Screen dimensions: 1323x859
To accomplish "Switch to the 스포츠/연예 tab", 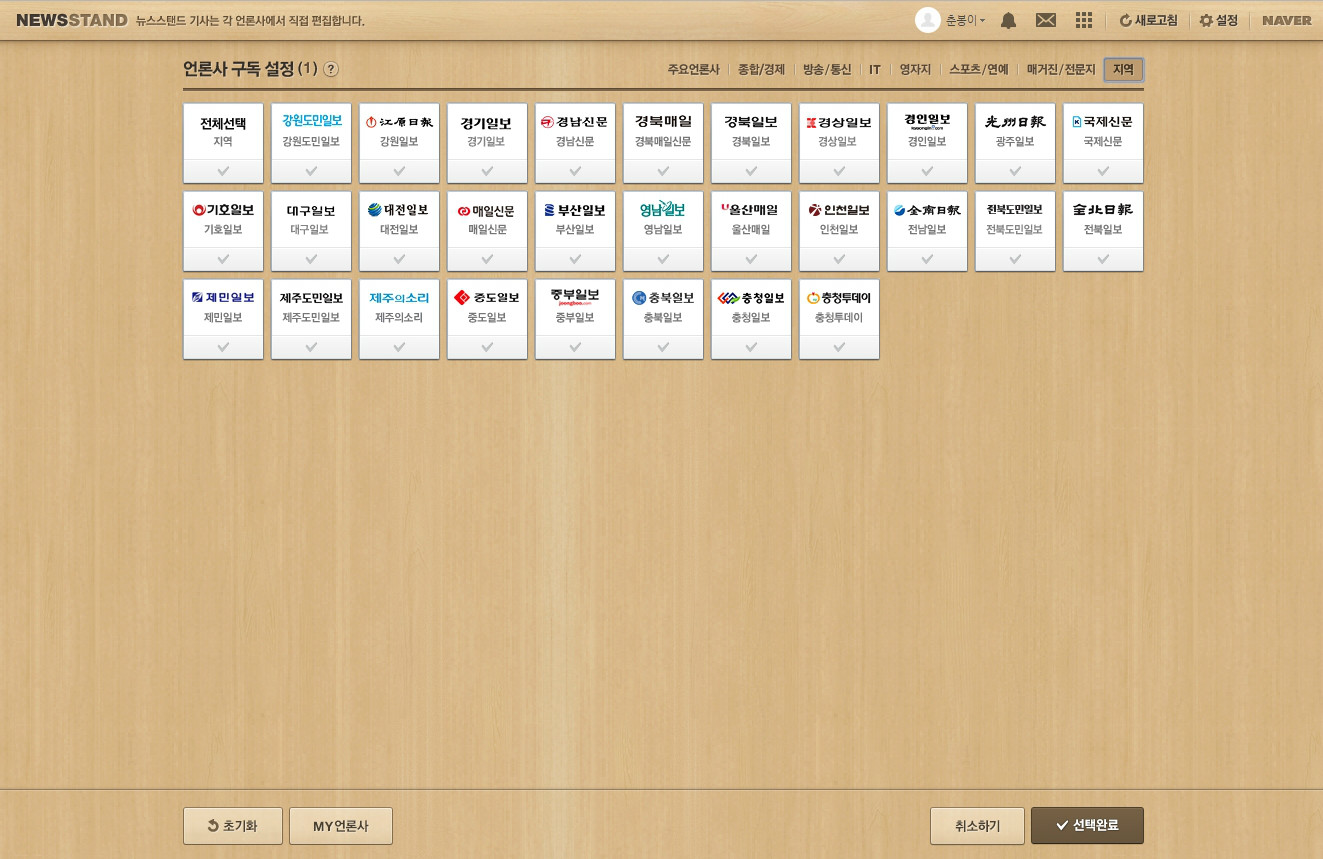I will (x=979, y=70).
